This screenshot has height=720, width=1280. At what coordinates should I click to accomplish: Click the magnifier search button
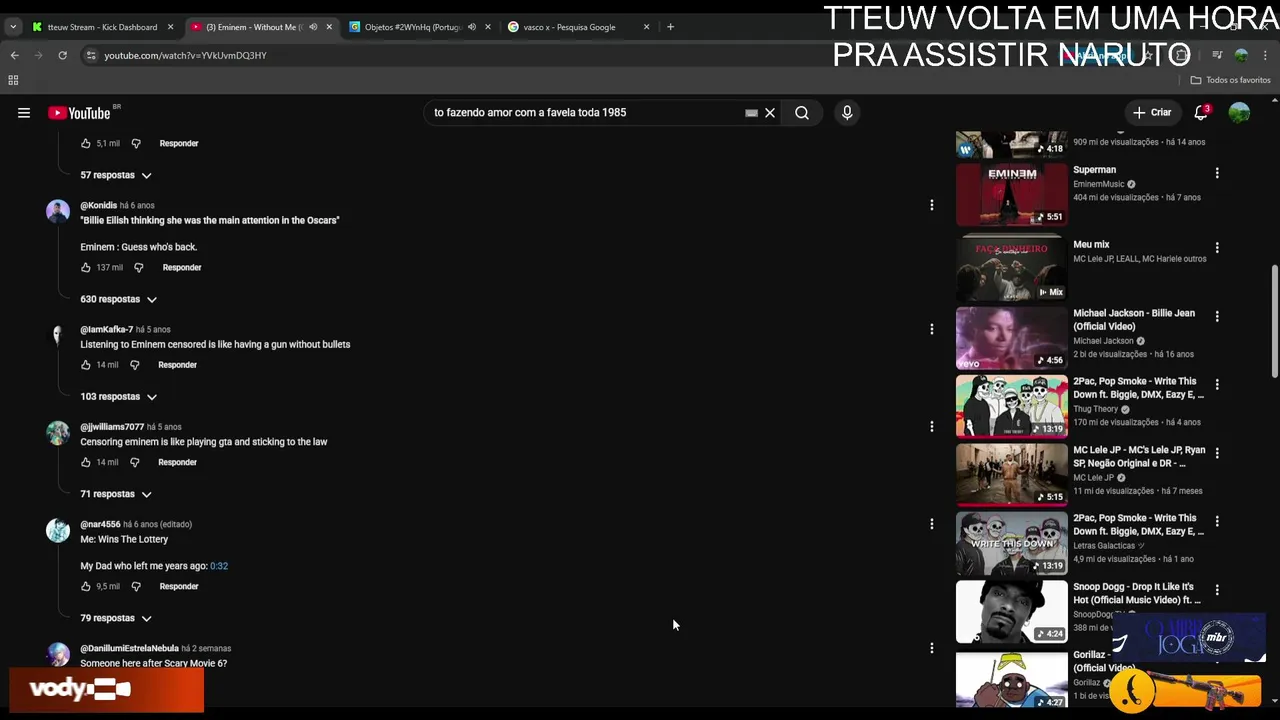(x=802, y=113)
